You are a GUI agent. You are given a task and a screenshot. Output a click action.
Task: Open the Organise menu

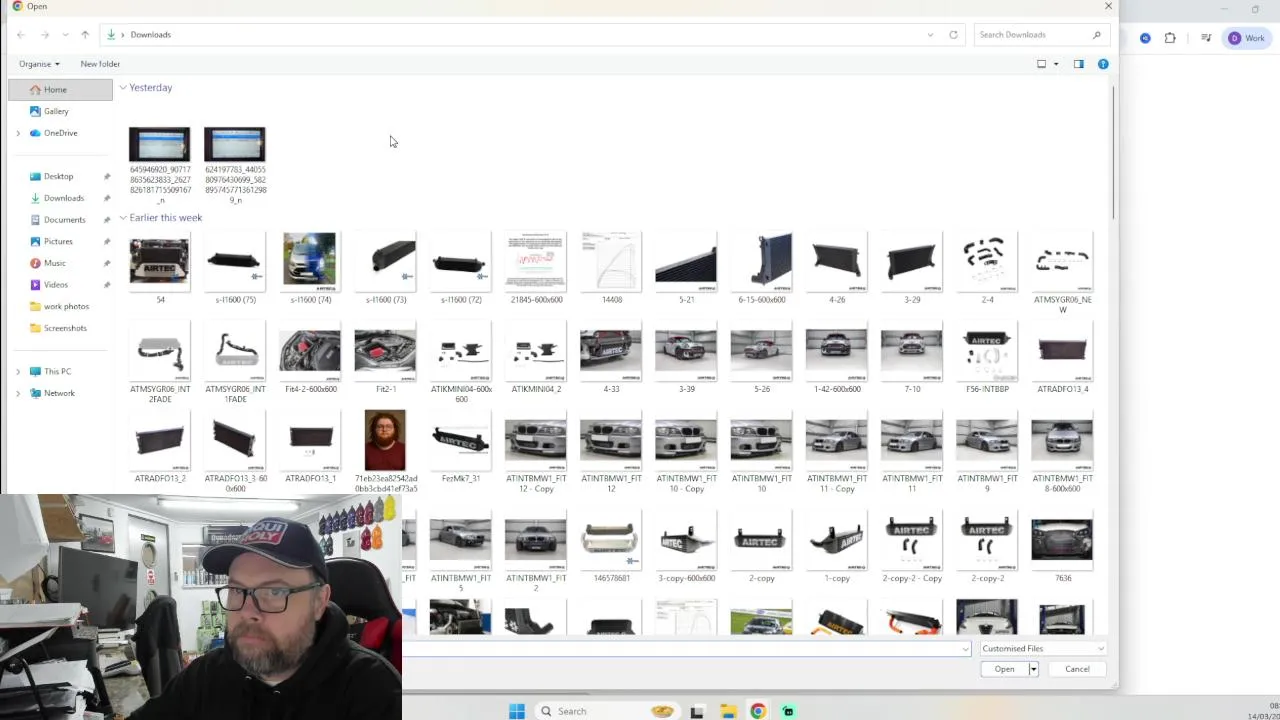pos(39,64)
